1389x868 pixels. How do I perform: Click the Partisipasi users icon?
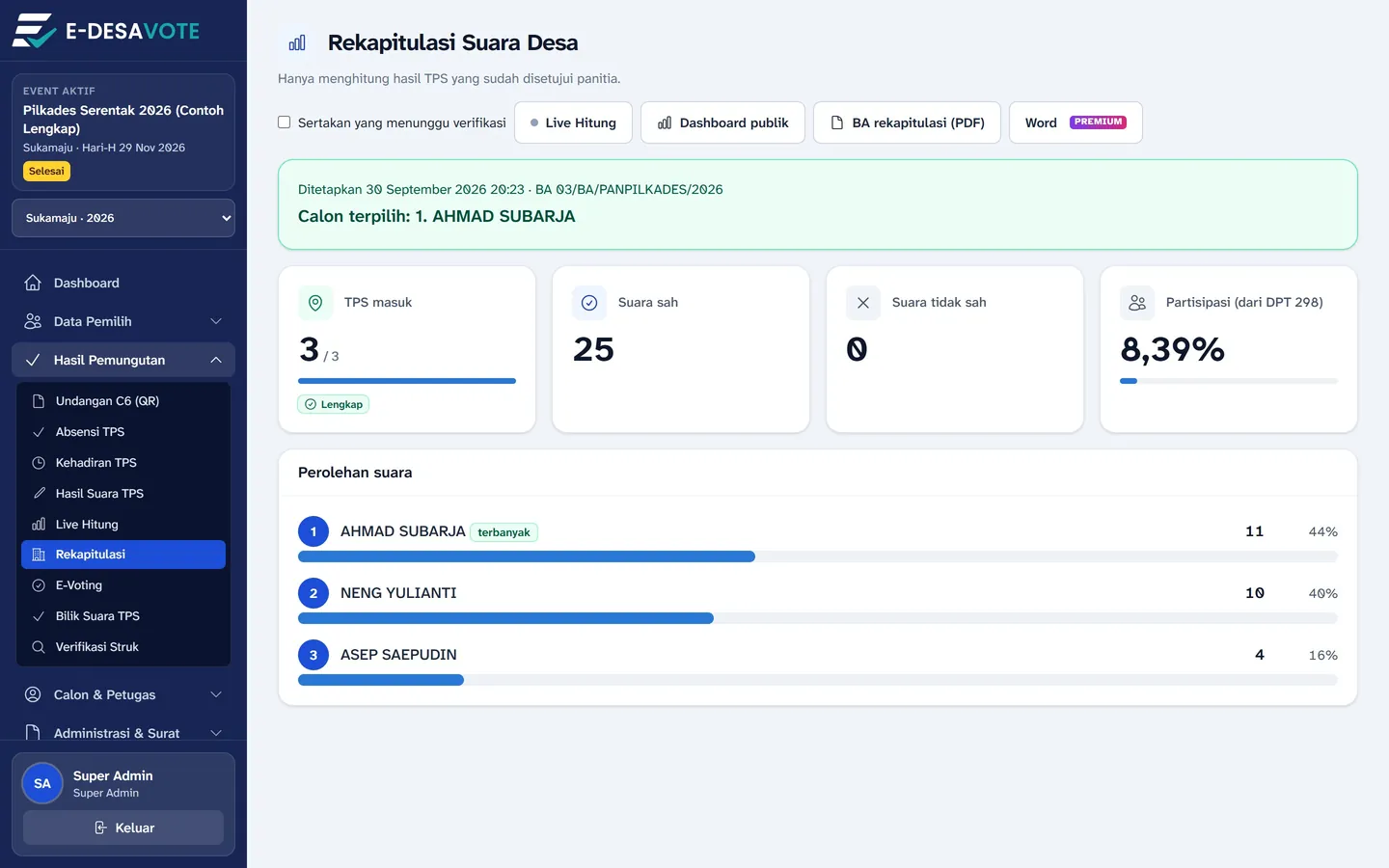pyautogui.click(x=1137, y=303)
